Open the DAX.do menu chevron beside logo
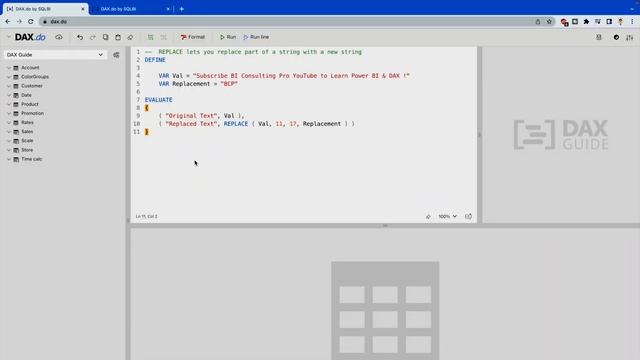Image resolution: width=640 pixels, height=360 pixels. pyautogui.click(x=9, y=37)
